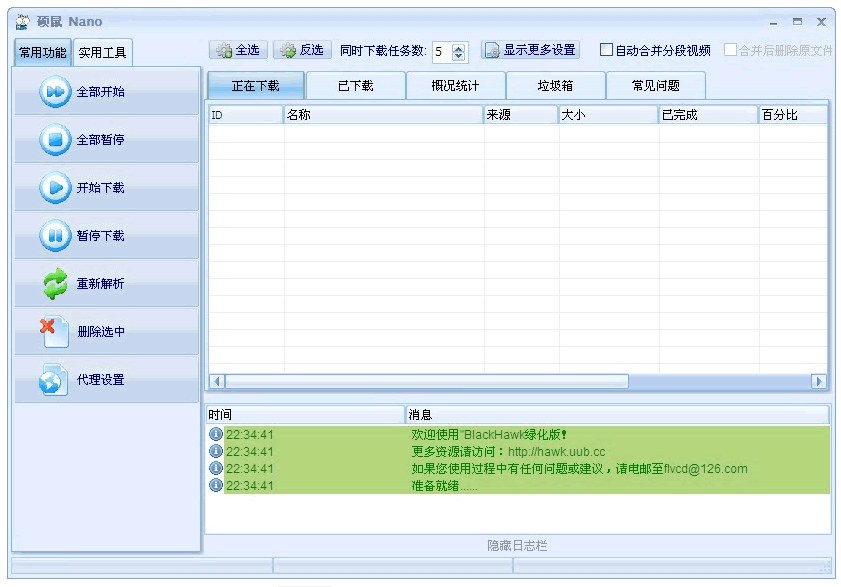Click info icon of the 欢迎使用 log row

(216, 434)
